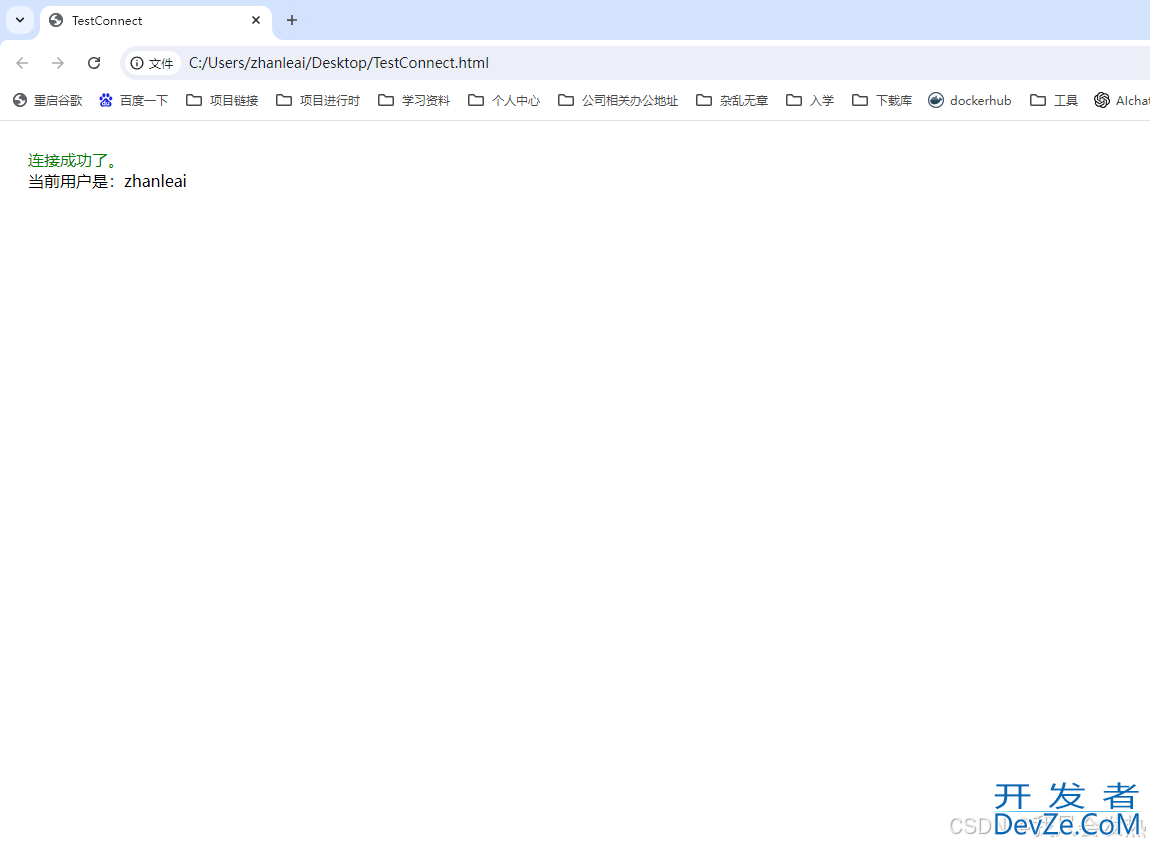Click the globe favicon on TestConnect tab
This screenshot has height=846, width=1150.
(x=56, y=21)
